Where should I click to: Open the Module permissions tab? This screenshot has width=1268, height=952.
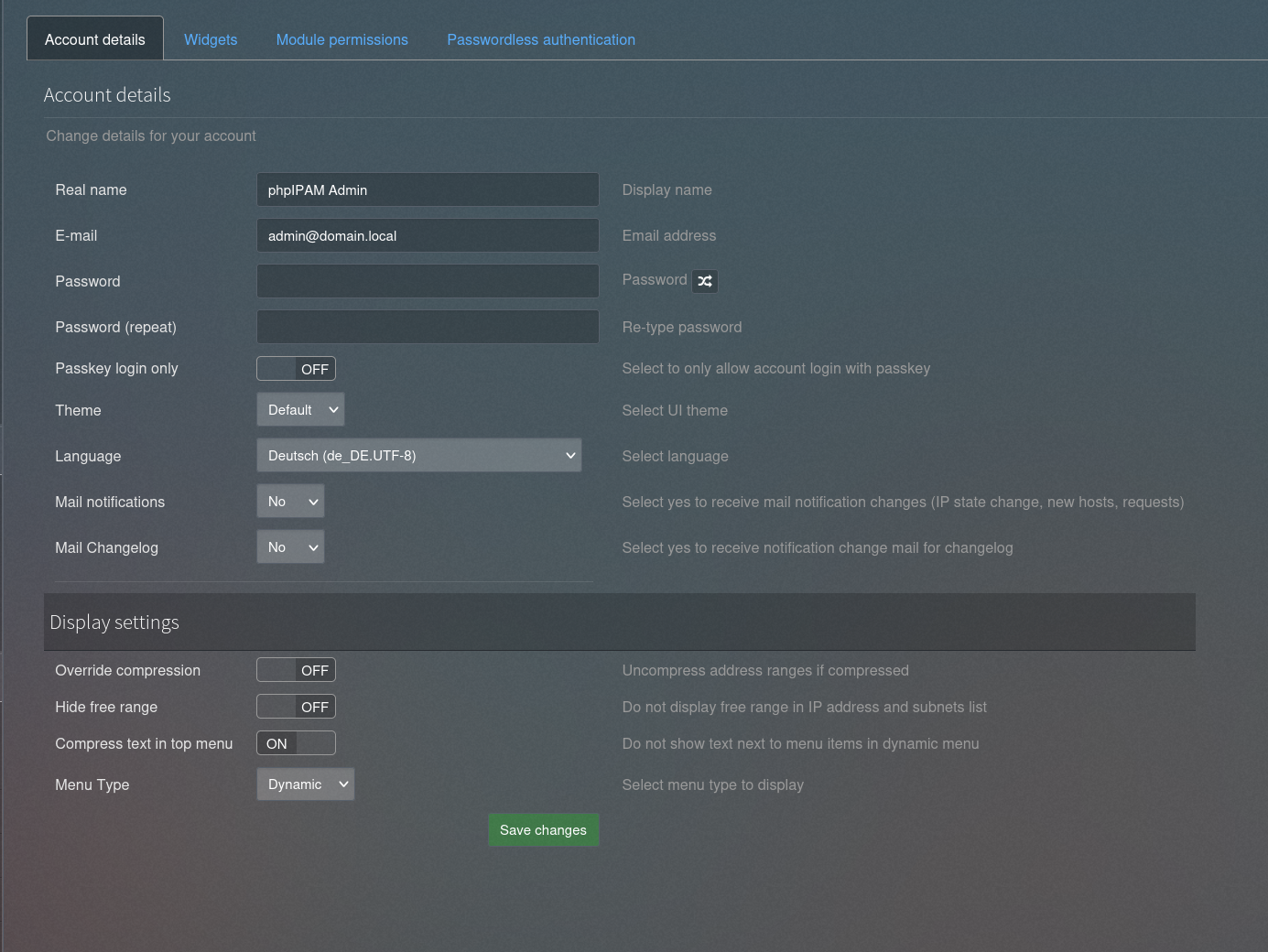click(x=341, y=39)
